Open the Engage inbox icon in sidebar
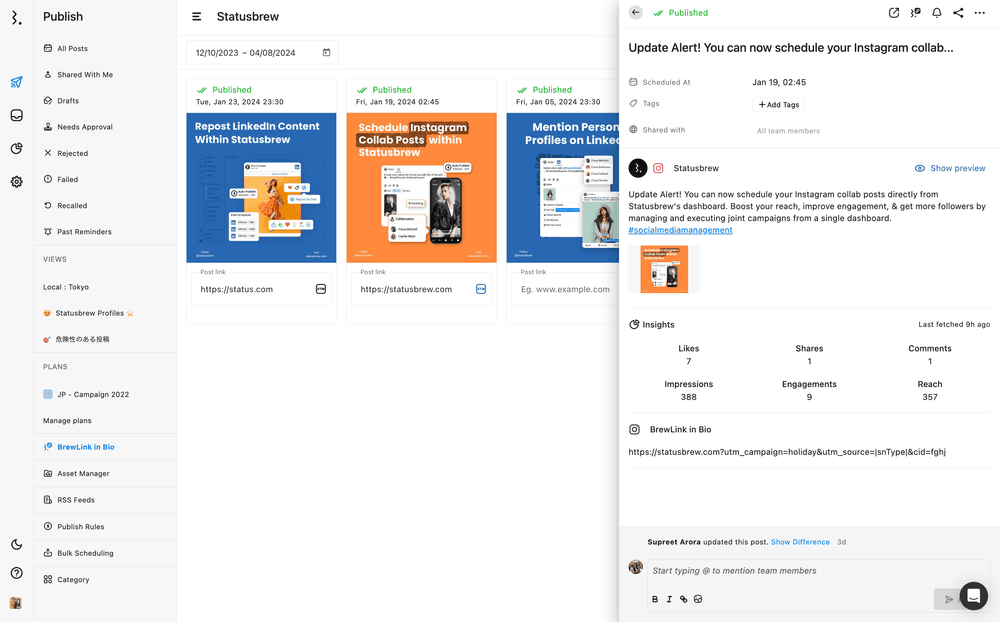1000x622 pixels. tap(16, 115)
